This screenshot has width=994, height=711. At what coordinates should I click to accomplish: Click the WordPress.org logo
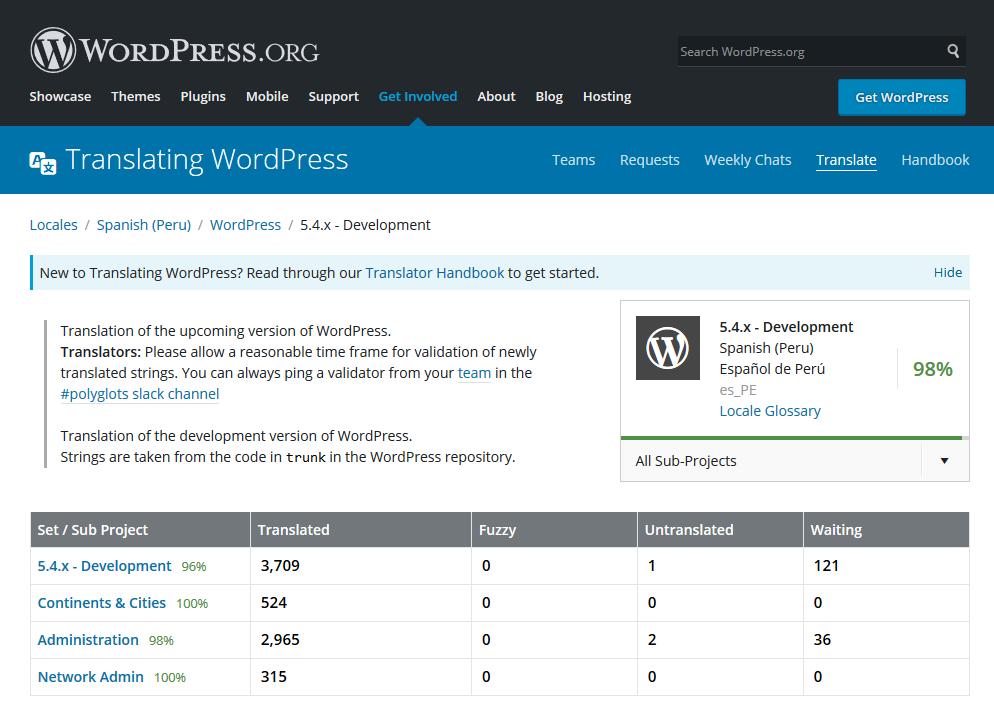click(175, 50)
